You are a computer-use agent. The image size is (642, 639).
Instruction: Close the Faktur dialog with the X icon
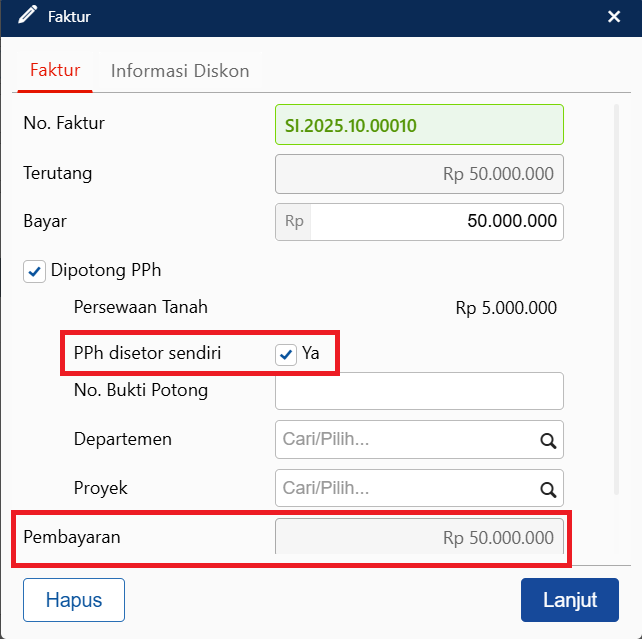(x=614, y=17)
